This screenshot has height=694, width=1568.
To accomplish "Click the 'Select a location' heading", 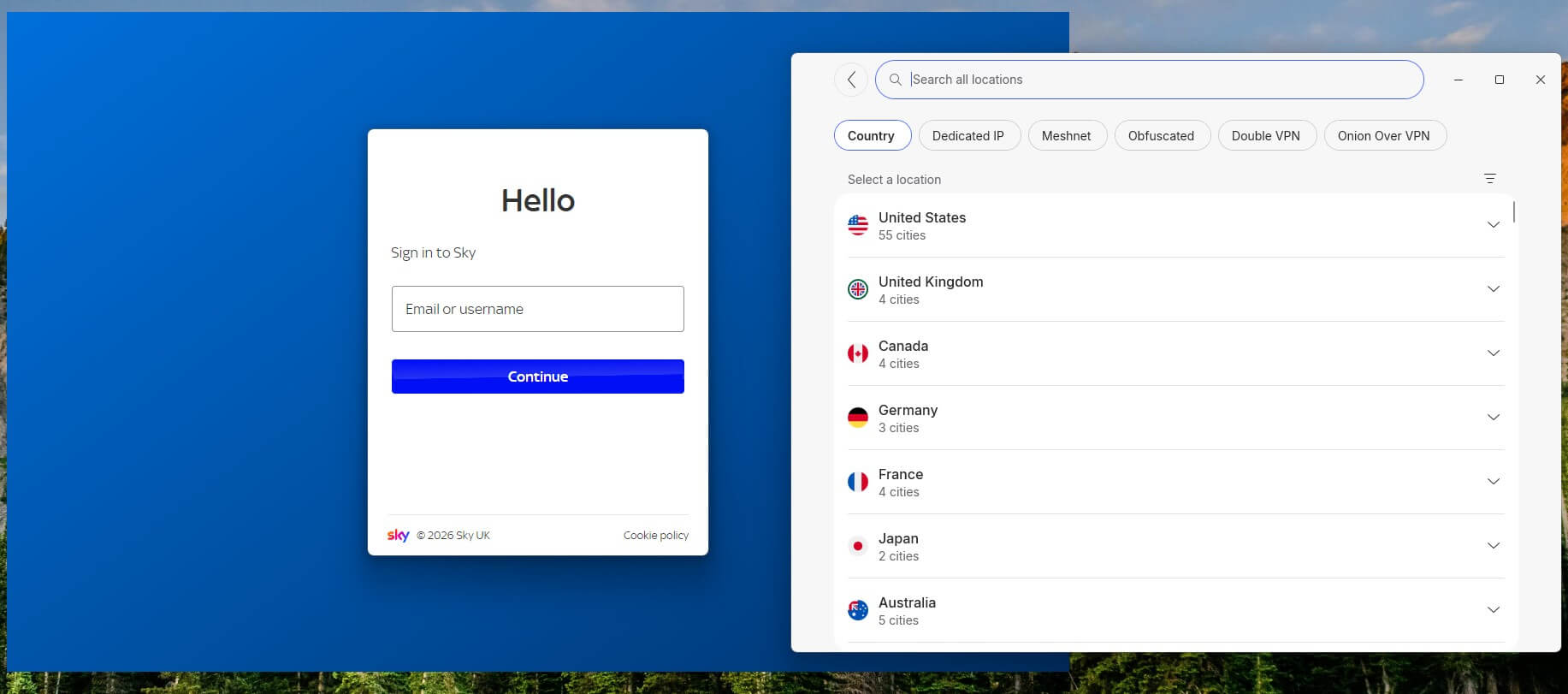I will tap(894, 180).
